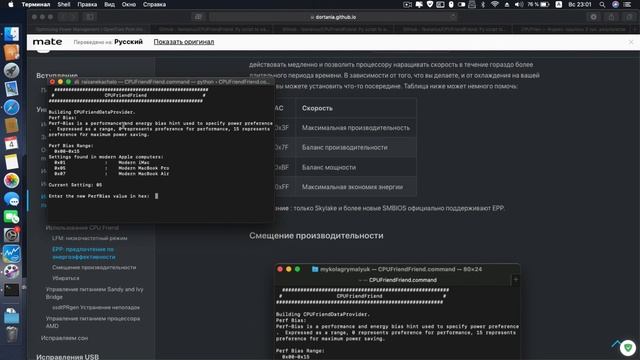Open Messages app in the Dock
Image resolution: width=640 pixels, height=360 pixels.
coord(11,199)
